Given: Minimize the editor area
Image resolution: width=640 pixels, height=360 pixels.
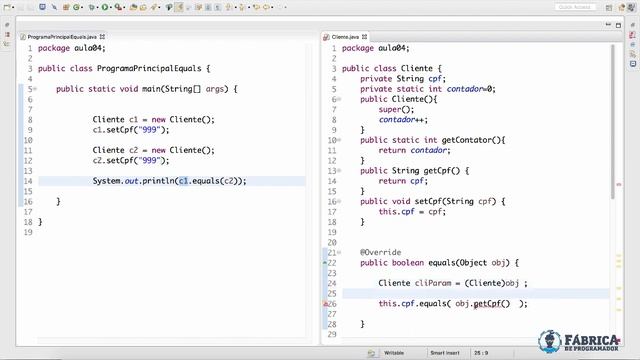Looking at the screenshot, I should (608, 25).
